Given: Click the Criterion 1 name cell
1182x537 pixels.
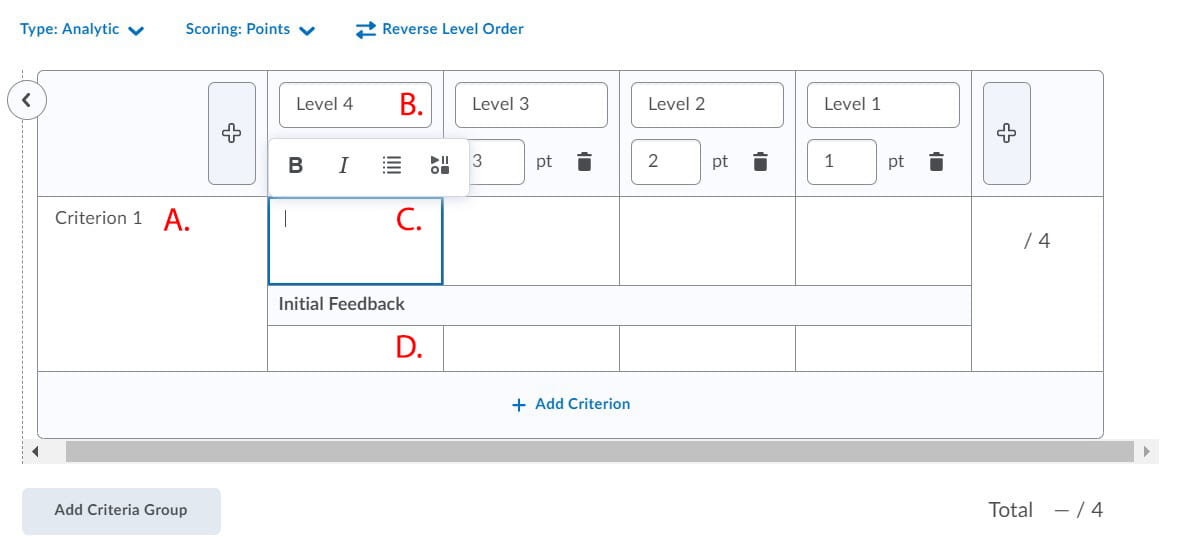Looking at the screenshot, I should point(98,218).
